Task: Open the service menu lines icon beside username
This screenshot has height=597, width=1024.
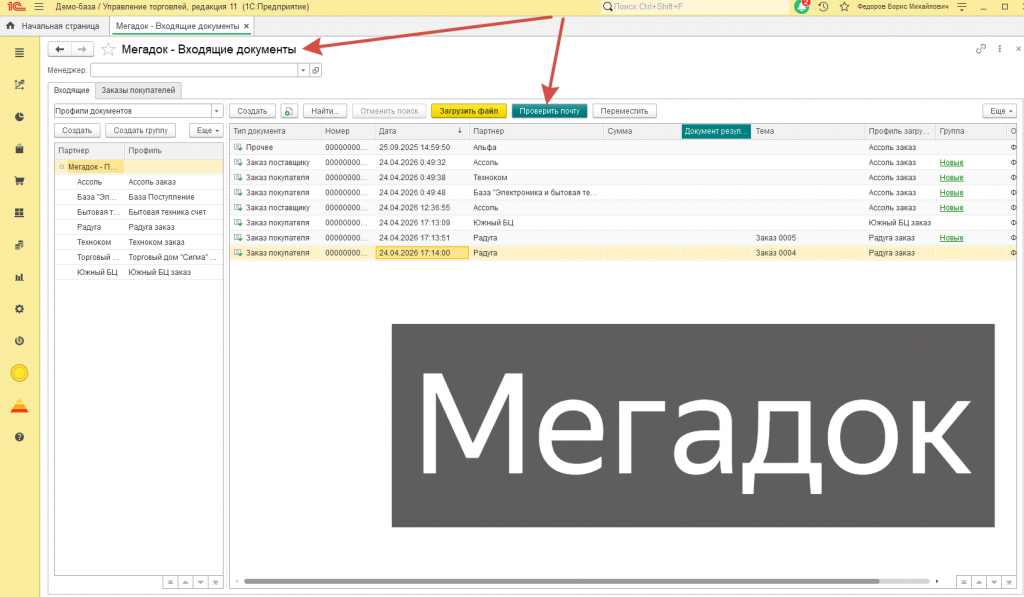Action: click(961, 7)
